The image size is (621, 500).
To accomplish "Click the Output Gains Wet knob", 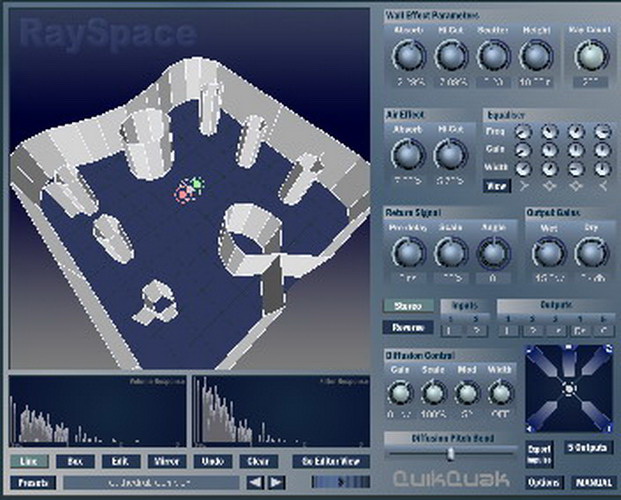I will [x=549, y=252].
